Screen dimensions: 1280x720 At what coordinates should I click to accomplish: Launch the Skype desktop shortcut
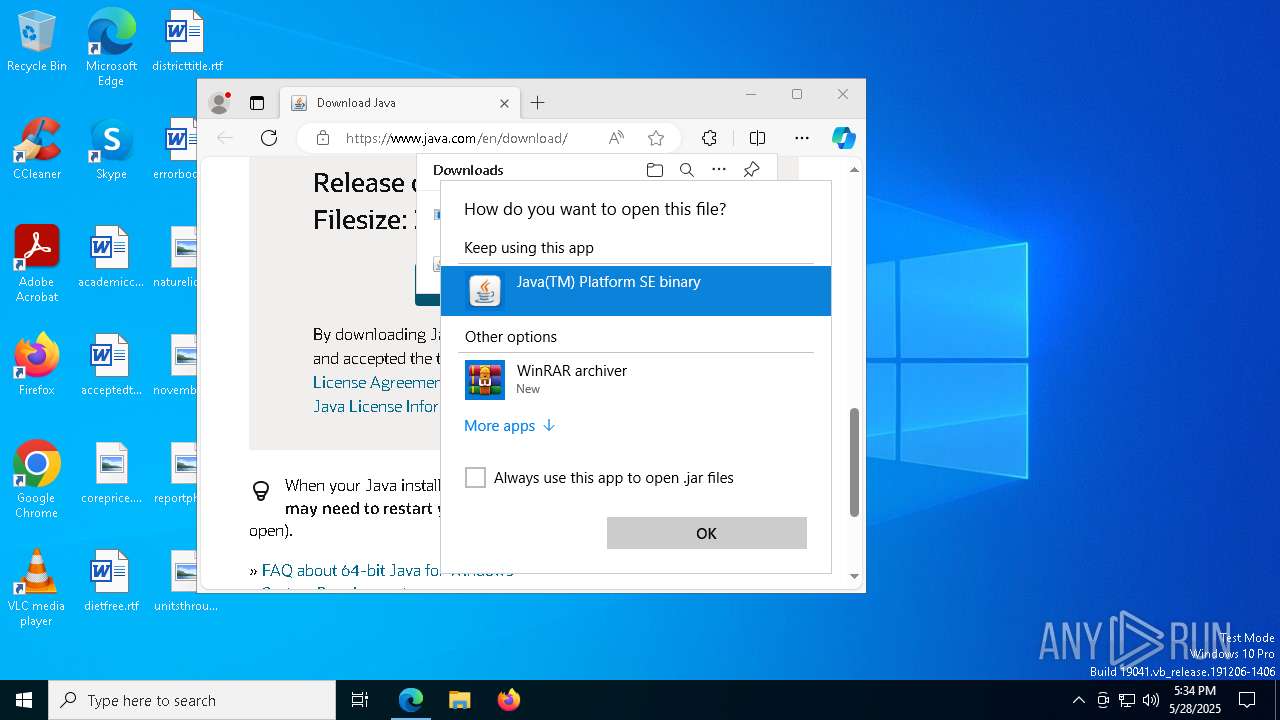point(111,150)
